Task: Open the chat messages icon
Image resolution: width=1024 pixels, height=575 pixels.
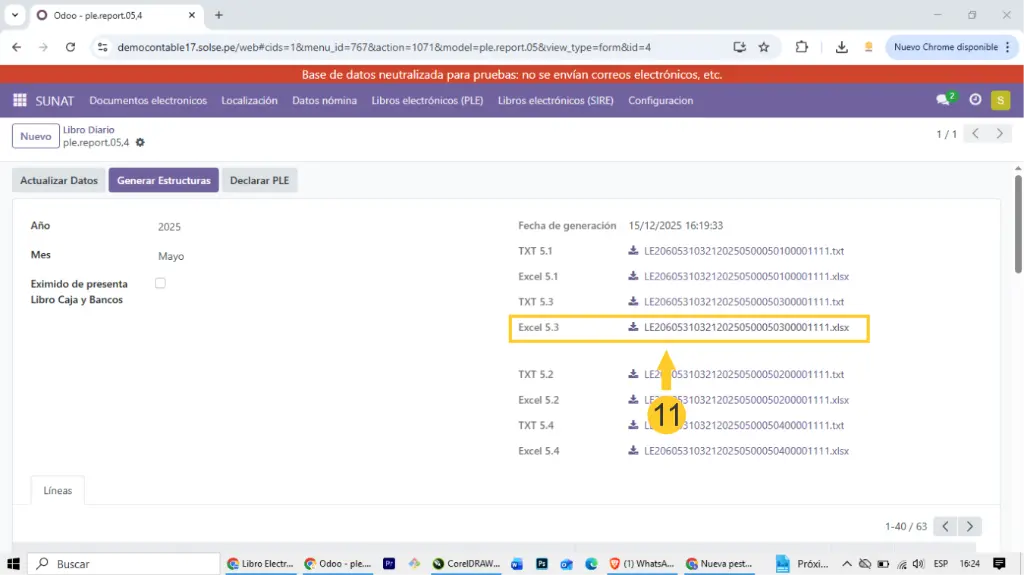Action: [943, 100]
